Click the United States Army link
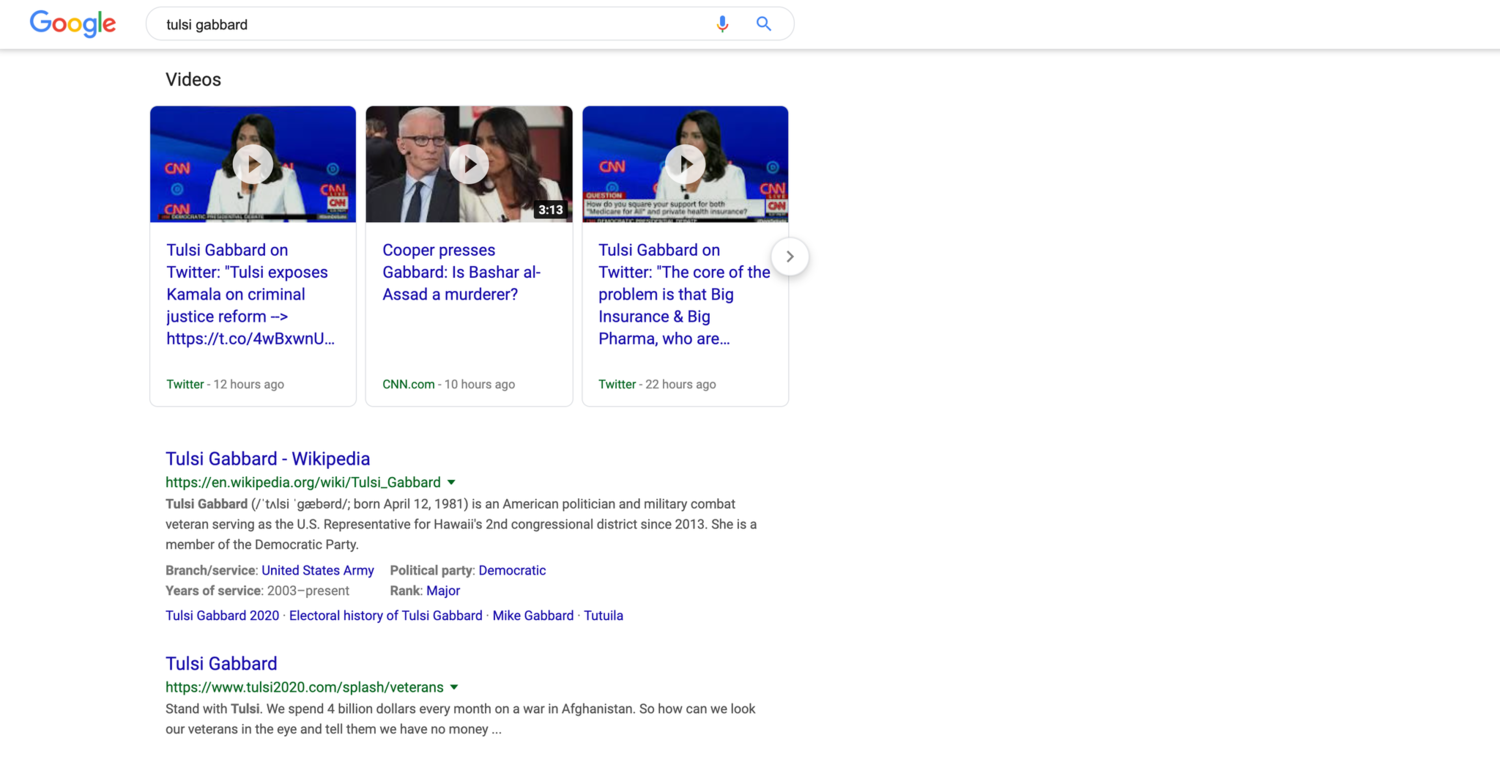This screenshot has height=765, width=1500. pyautogui.click(x=317, y=570)
